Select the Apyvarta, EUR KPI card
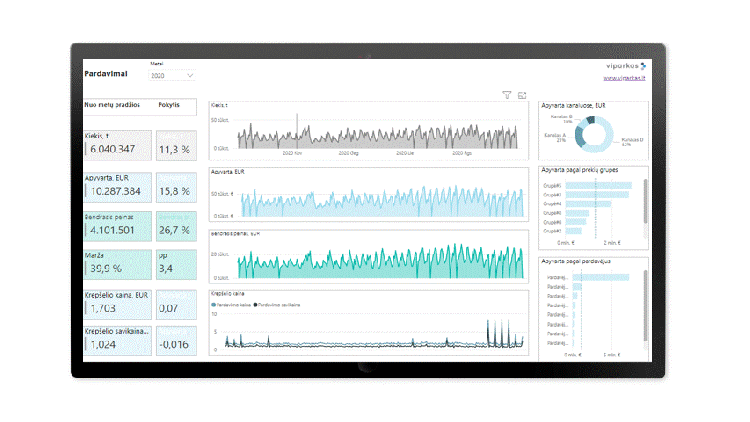This screenshot has height=422, width=750. [x=115, y=186]
